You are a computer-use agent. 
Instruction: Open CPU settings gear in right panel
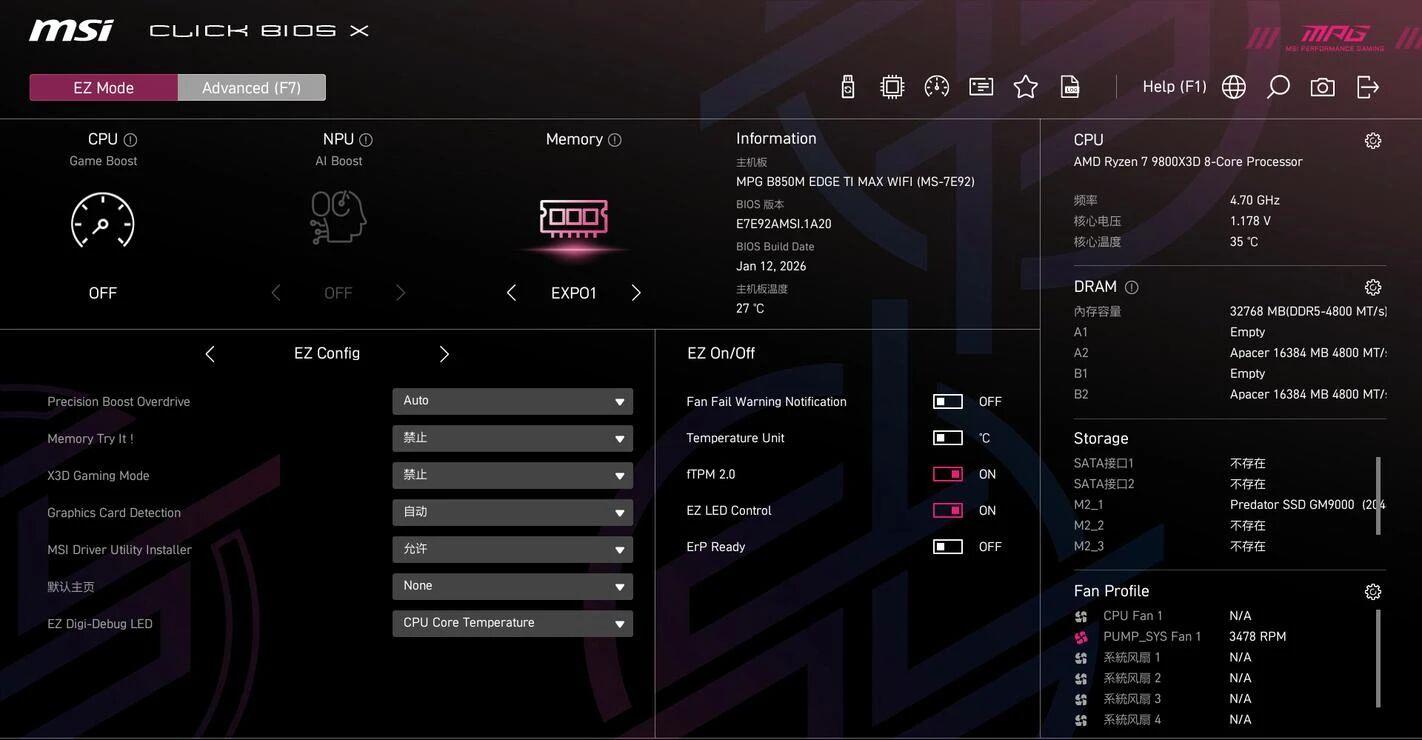[1373, 141]
